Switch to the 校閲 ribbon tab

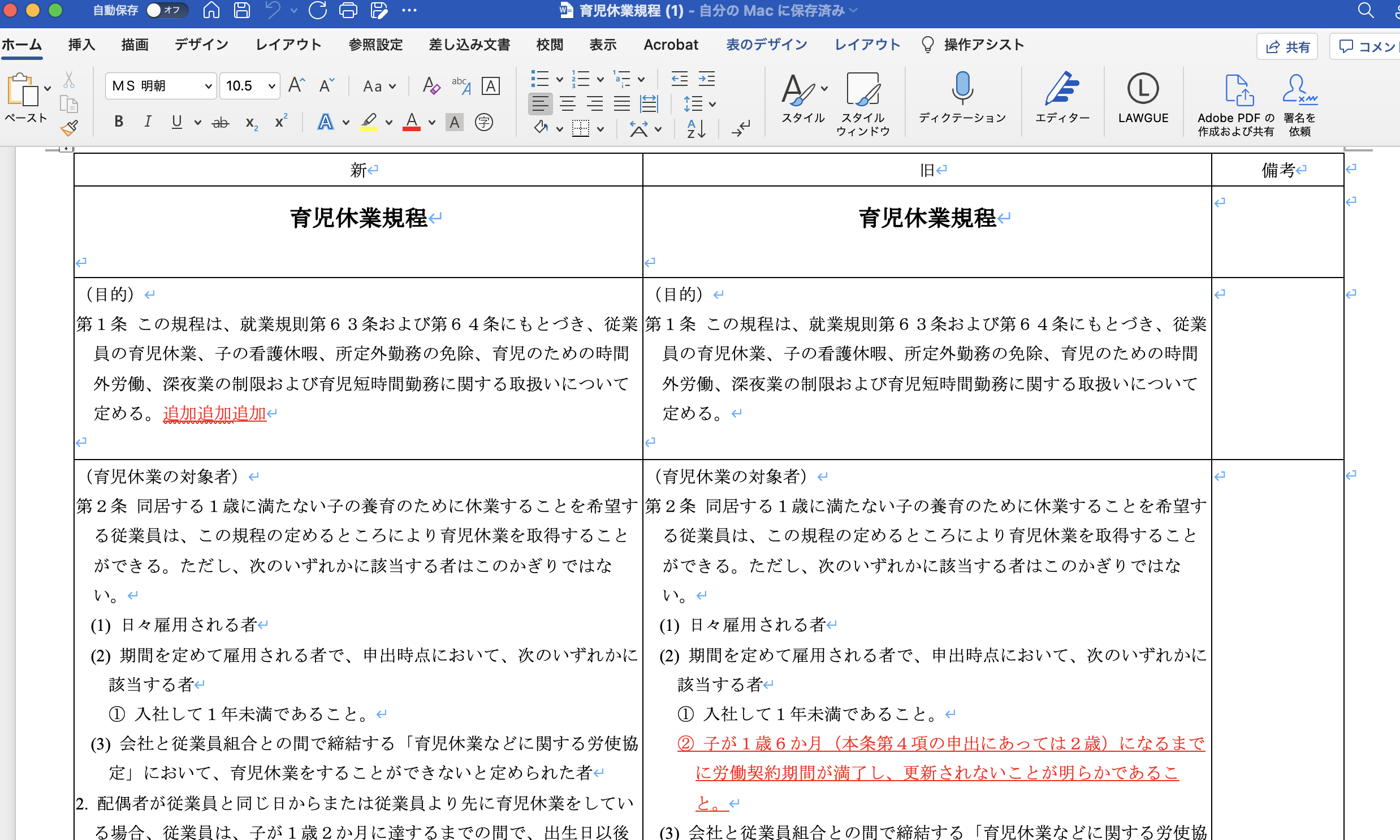click(549, 45)
